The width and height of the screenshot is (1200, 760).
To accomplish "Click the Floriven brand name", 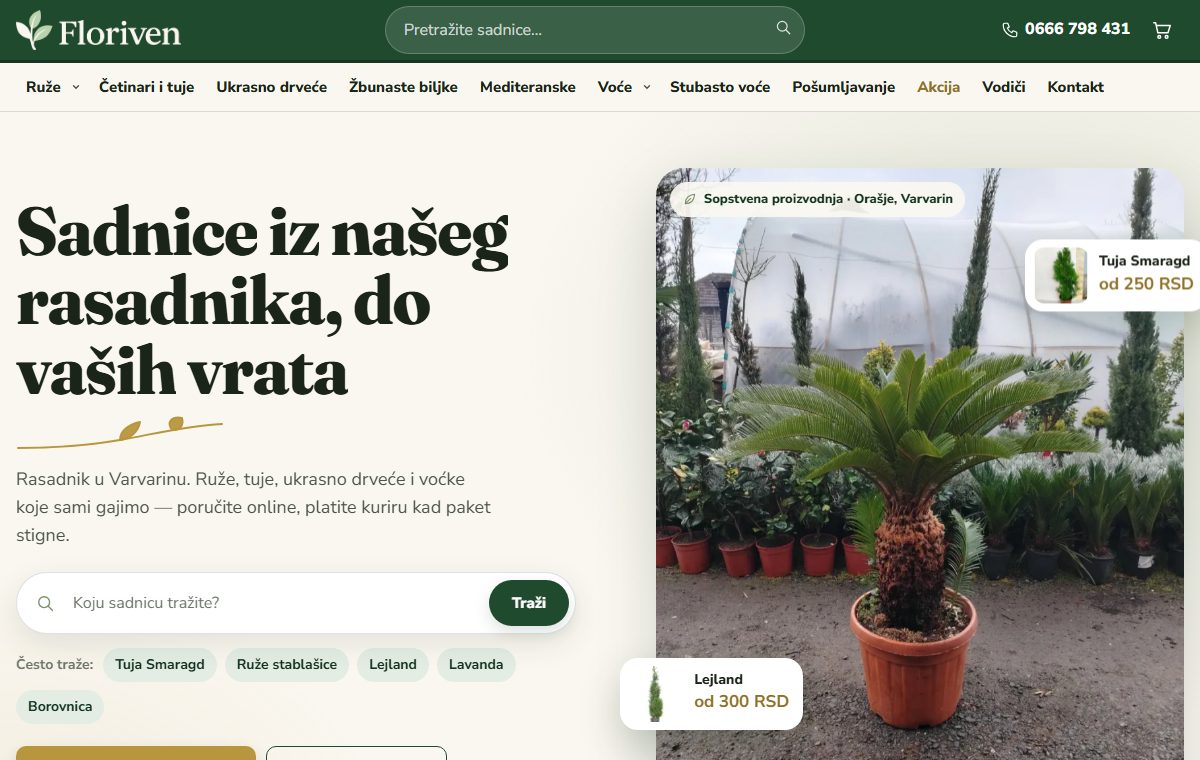I will tap(120, 32).
